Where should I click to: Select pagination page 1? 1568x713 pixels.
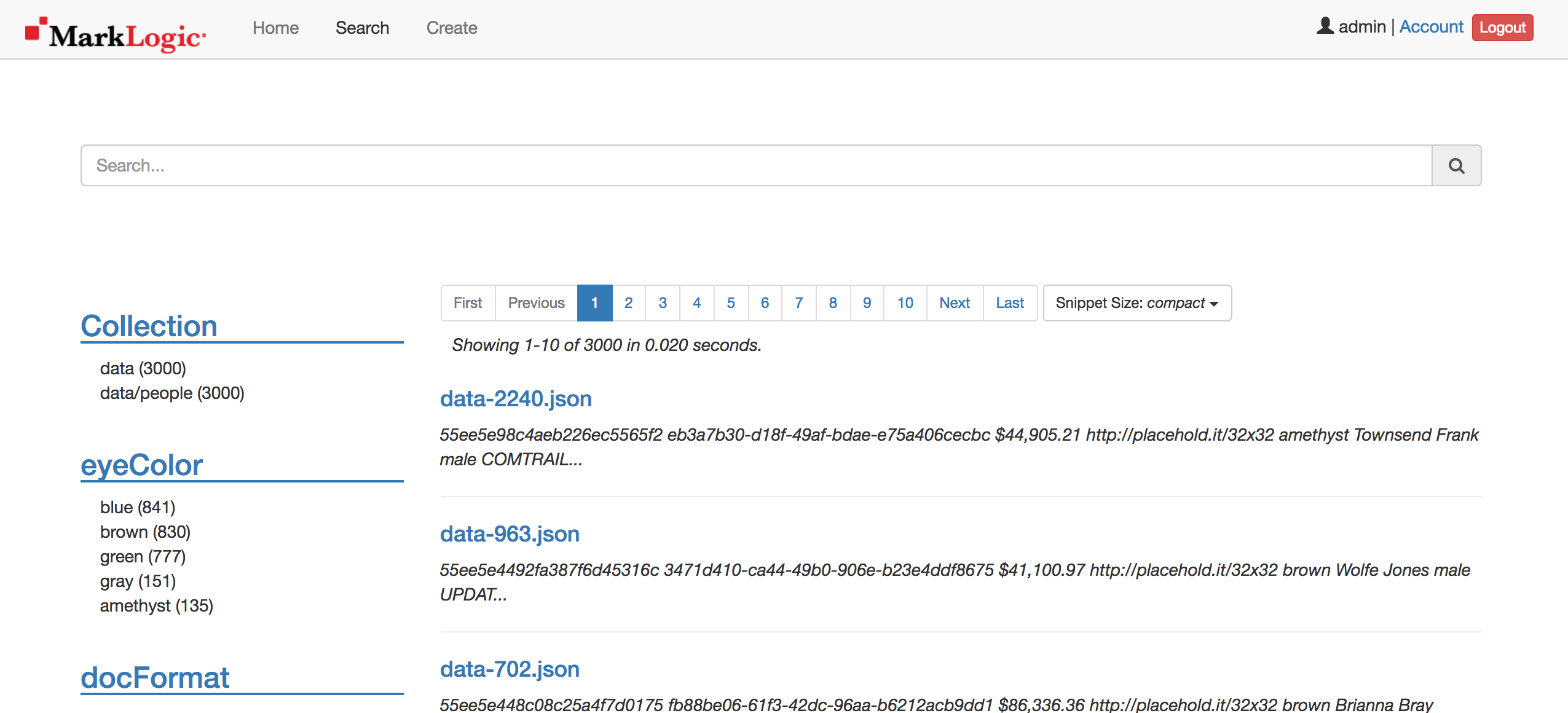point(594,303)
